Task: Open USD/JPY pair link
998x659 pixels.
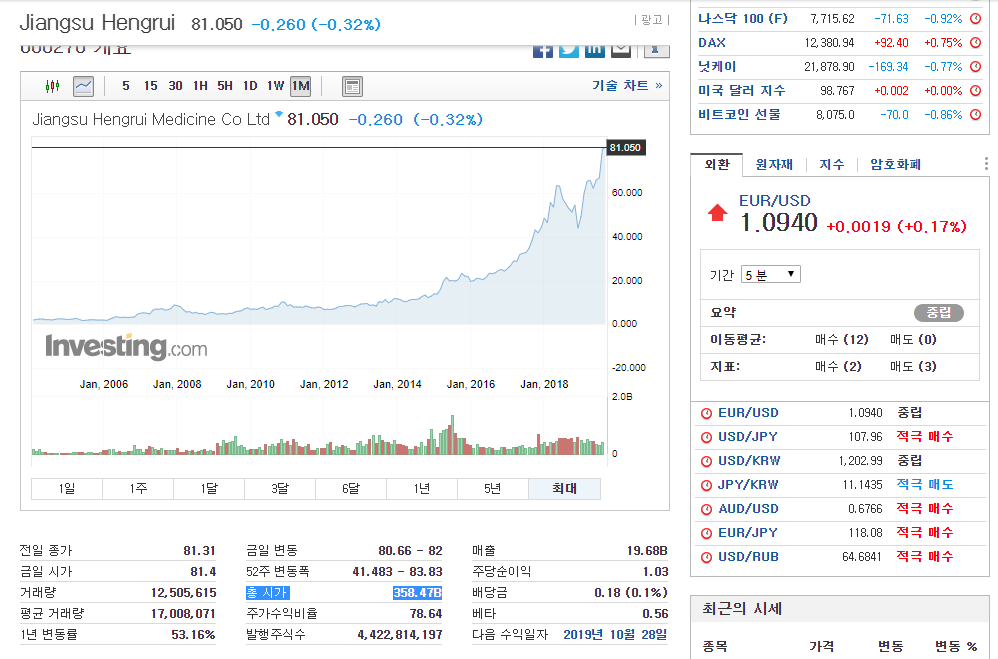Action: point(748,437)
